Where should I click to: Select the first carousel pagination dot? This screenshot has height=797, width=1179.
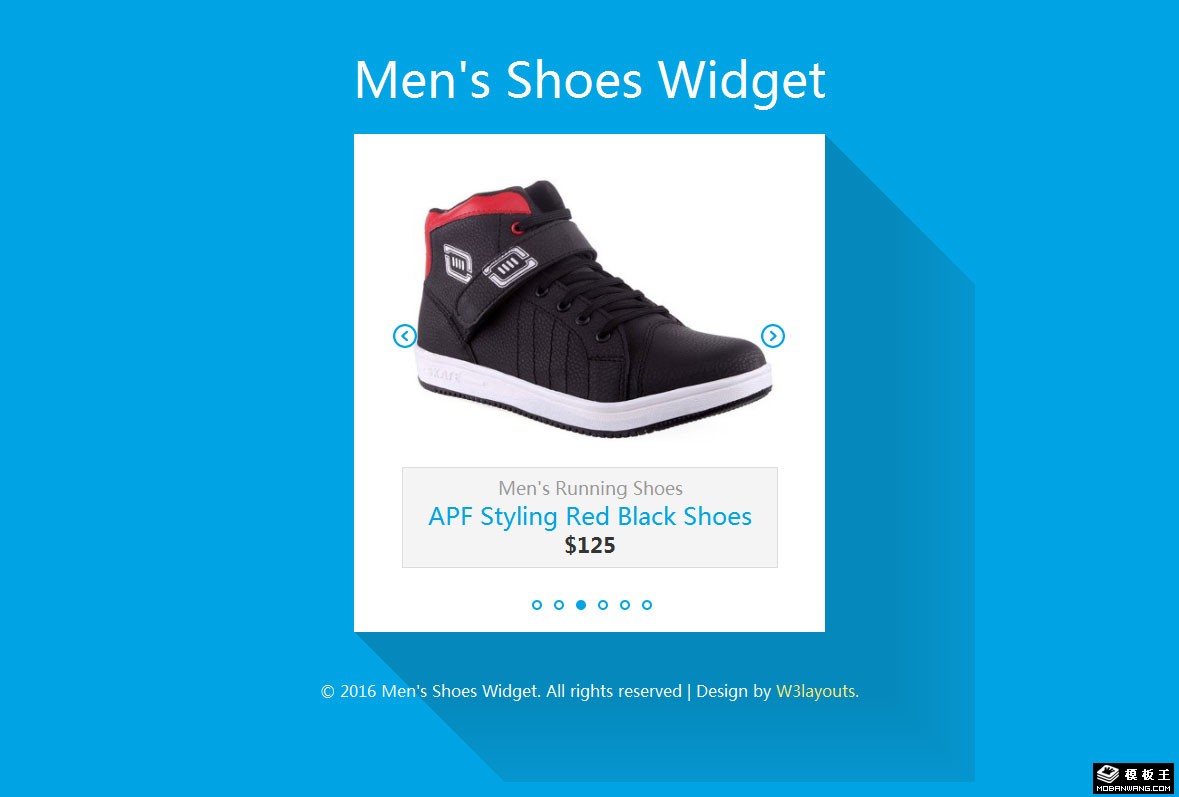[537, 605]
